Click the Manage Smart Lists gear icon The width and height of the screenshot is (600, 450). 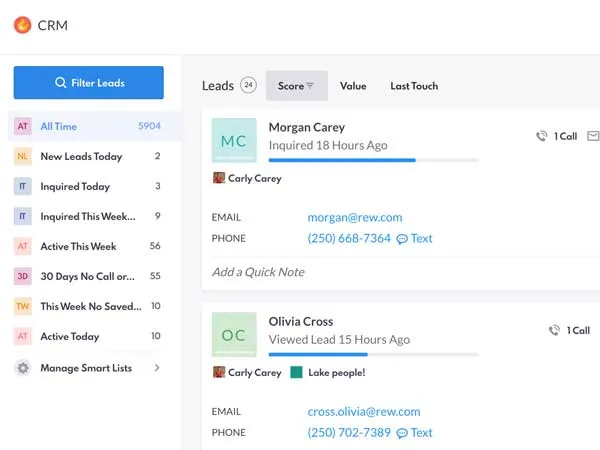22,368
